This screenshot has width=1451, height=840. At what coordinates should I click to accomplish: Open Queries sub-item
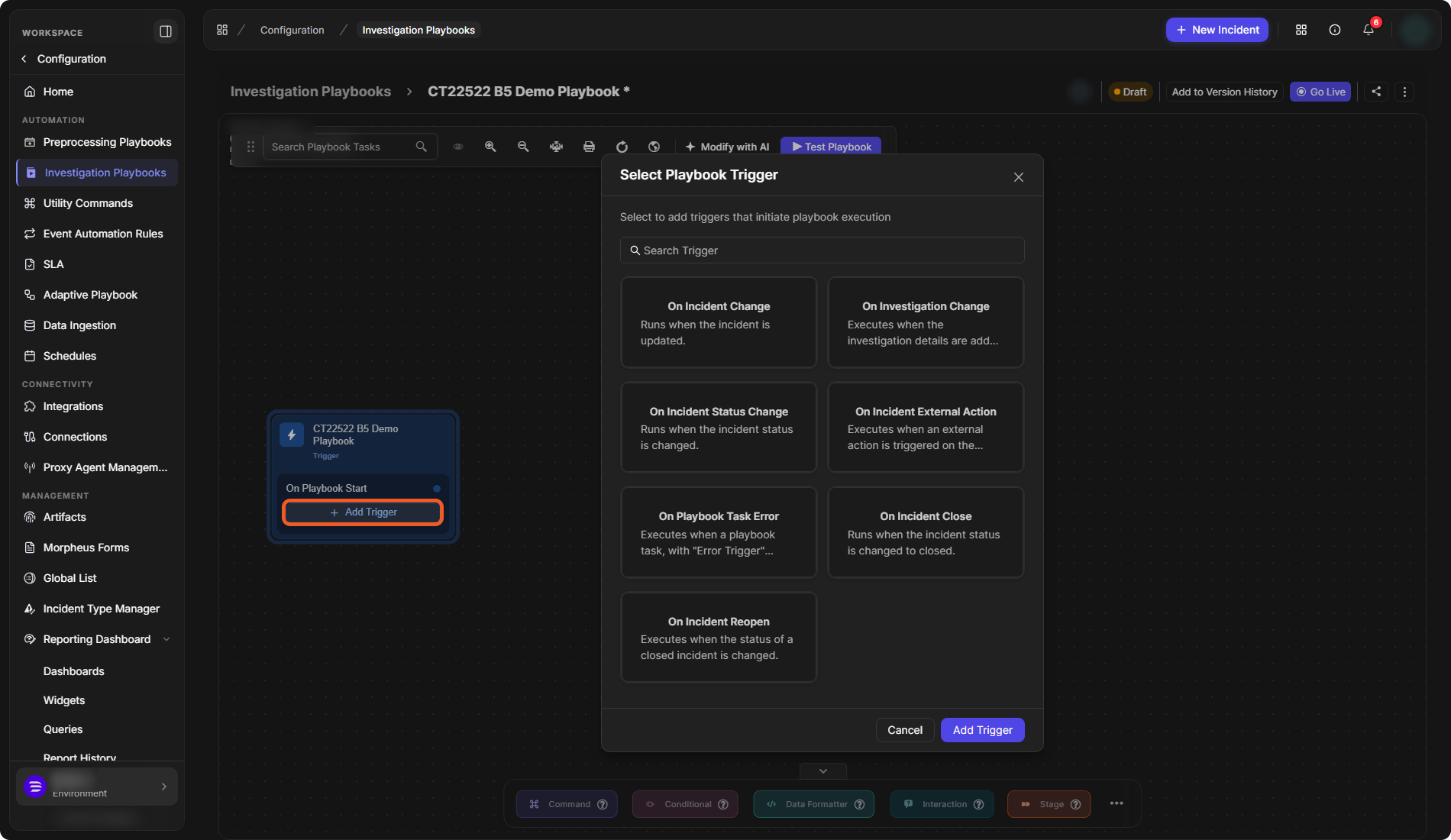click(63, 729)
